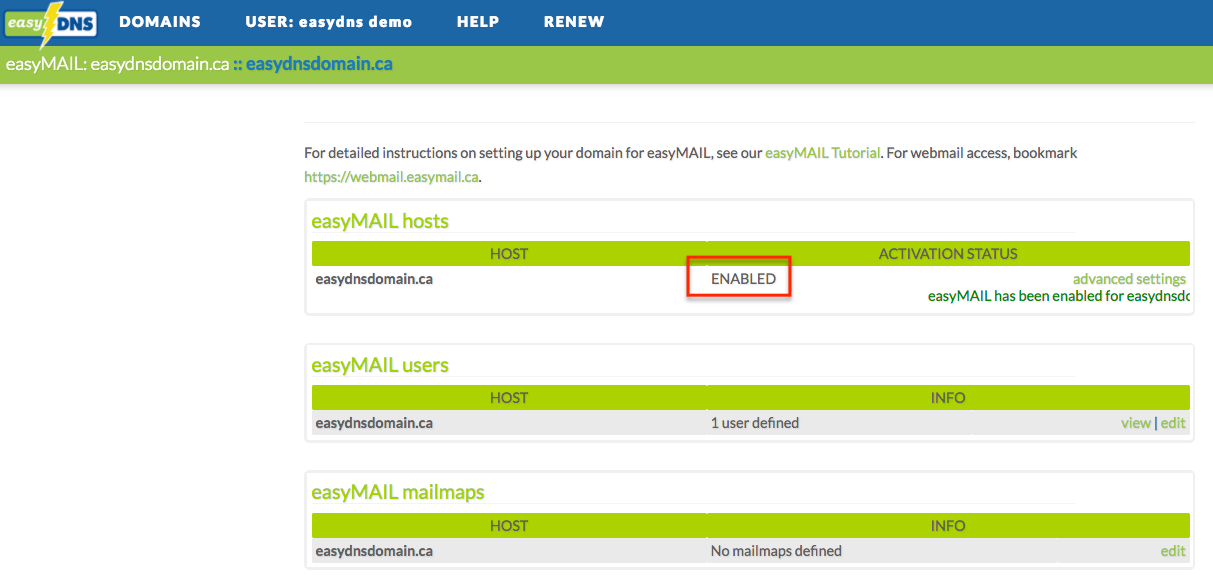This screenshot has width=1213, height=584.
Task: Edit easyMAIL mailmaps for easydnsdomain.ca
Action: tap(1173, 551)
